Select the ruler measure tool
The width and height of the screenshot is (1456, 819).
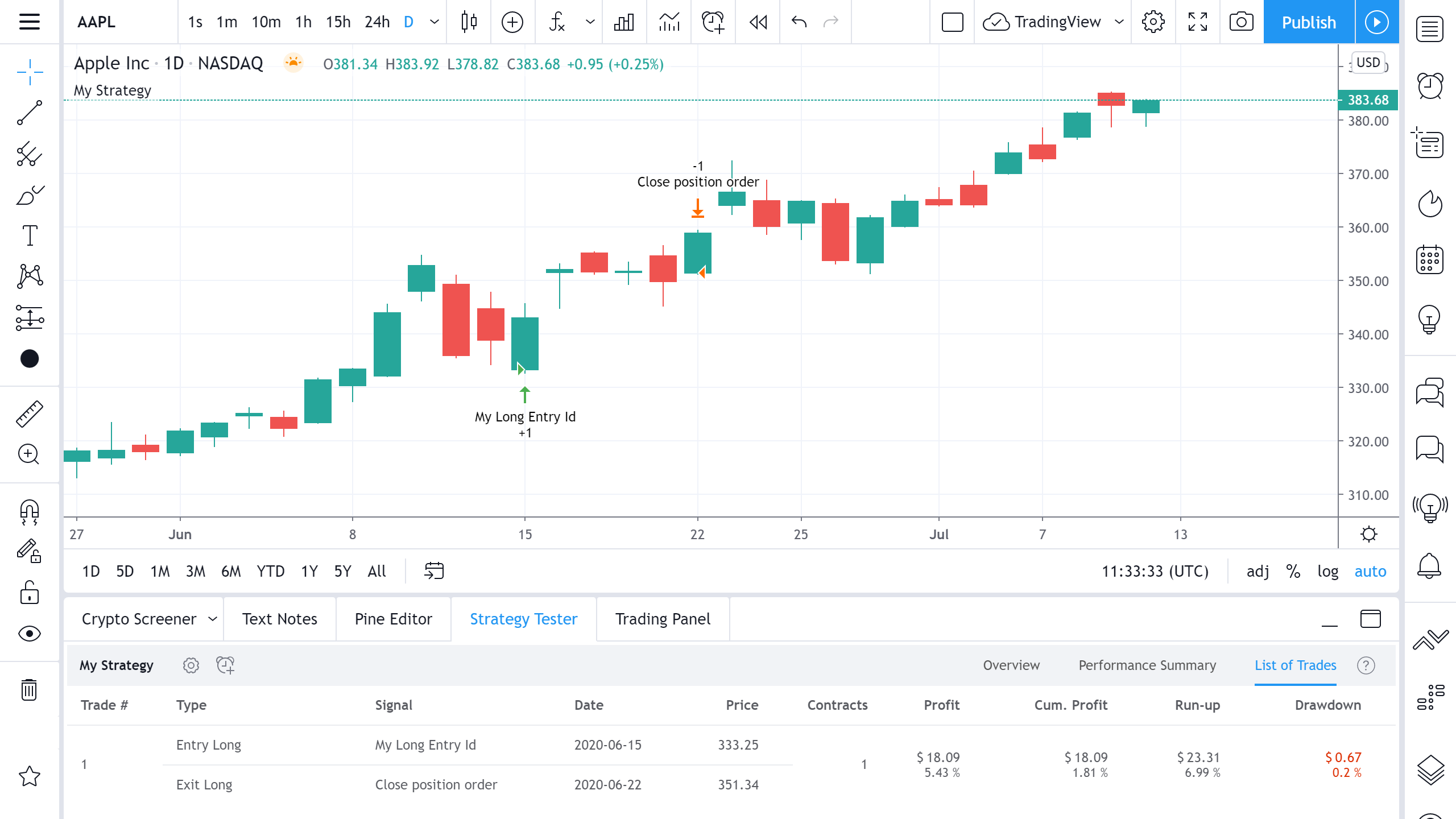tap(30, 413)
